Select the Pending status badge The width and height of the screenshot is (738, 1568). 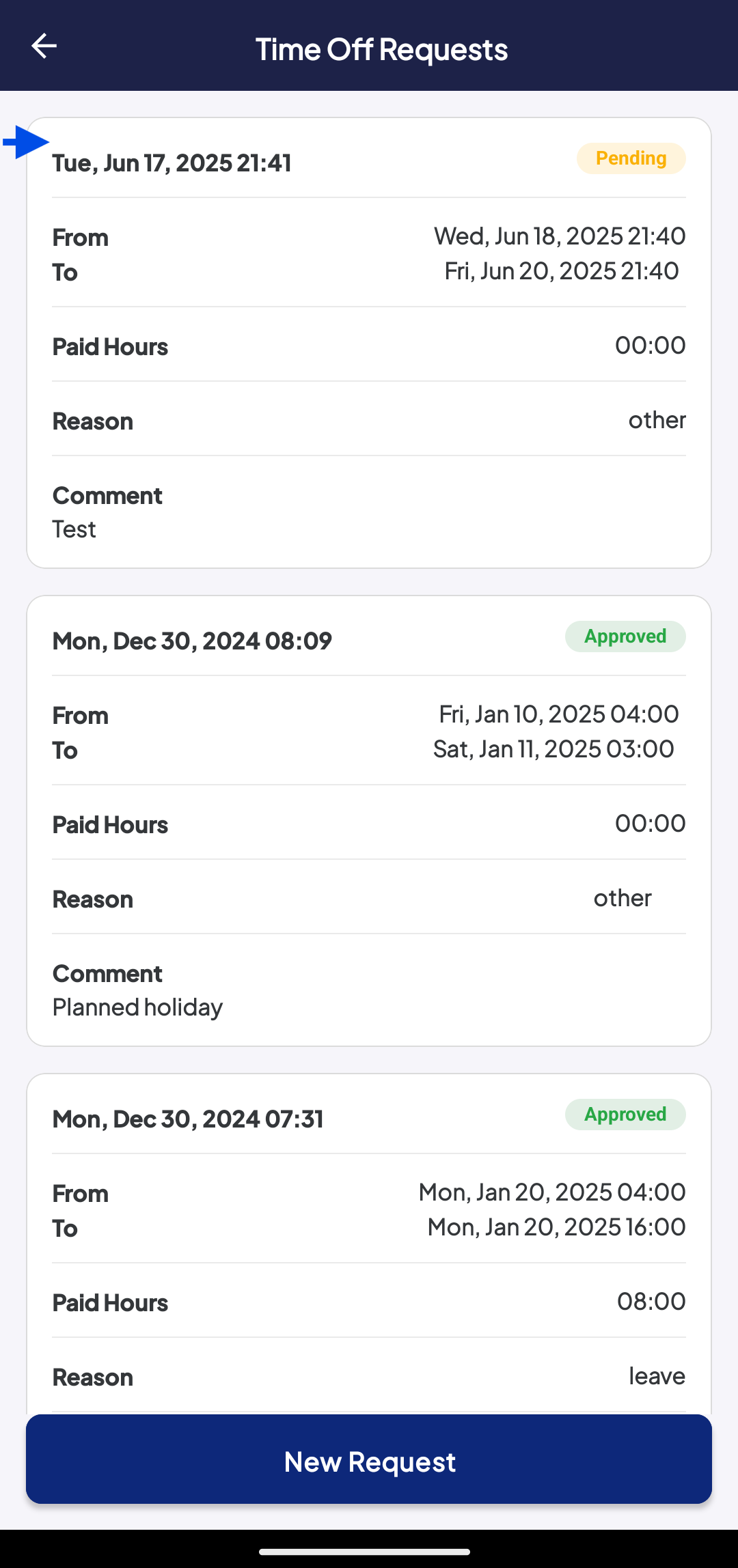click(x=631, y=158)
